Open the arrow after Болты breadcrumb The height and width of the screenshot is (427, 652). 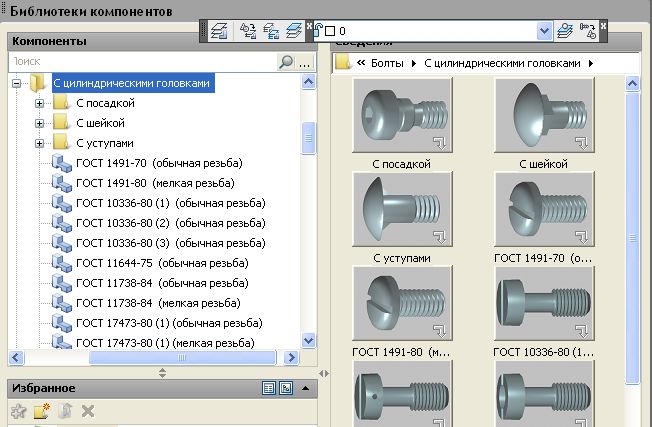tap(414, 64)
